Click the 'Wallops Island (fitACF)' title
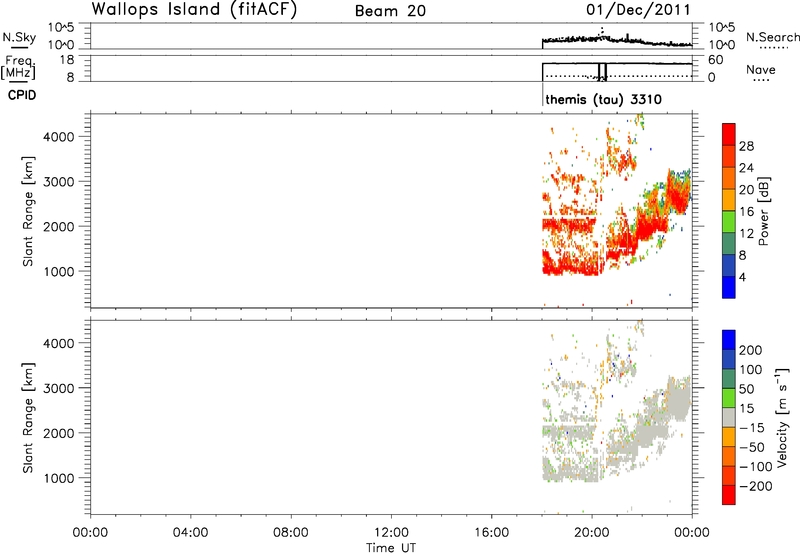Screen dimensions: 800x554 pyautogui.click(x=194, y=9)
